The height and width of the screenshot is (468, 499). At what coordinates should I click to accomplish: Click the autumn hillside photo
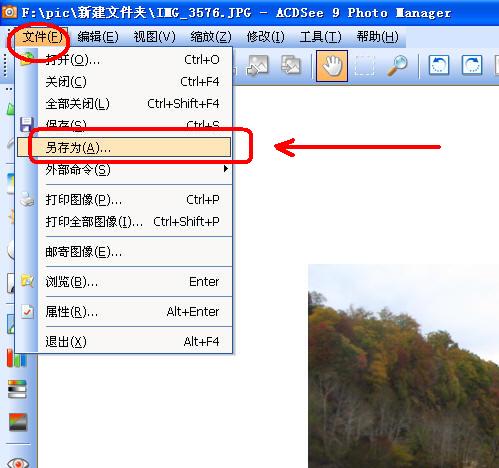[x=403, y=366]
